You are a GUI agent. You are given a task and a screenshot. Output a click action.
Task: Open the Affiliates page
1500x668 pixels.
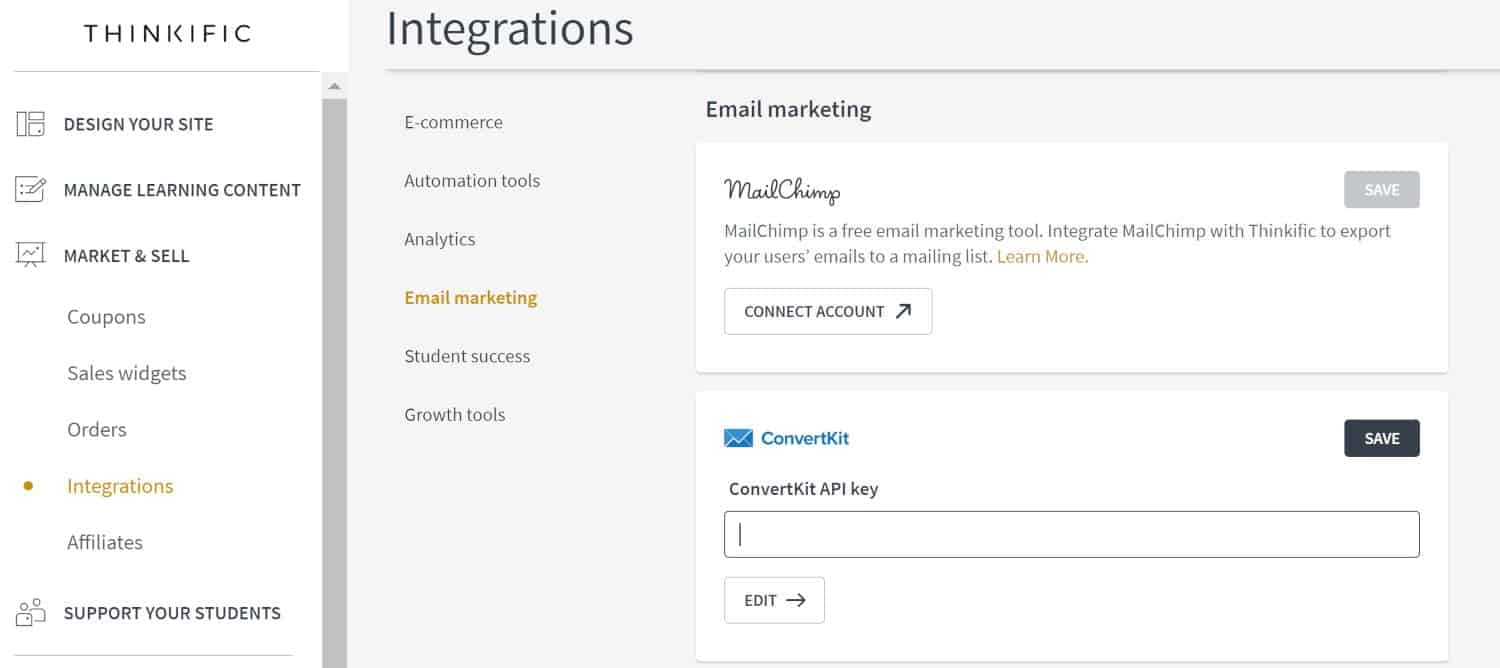pyautogui.click(x=105, y=542)
